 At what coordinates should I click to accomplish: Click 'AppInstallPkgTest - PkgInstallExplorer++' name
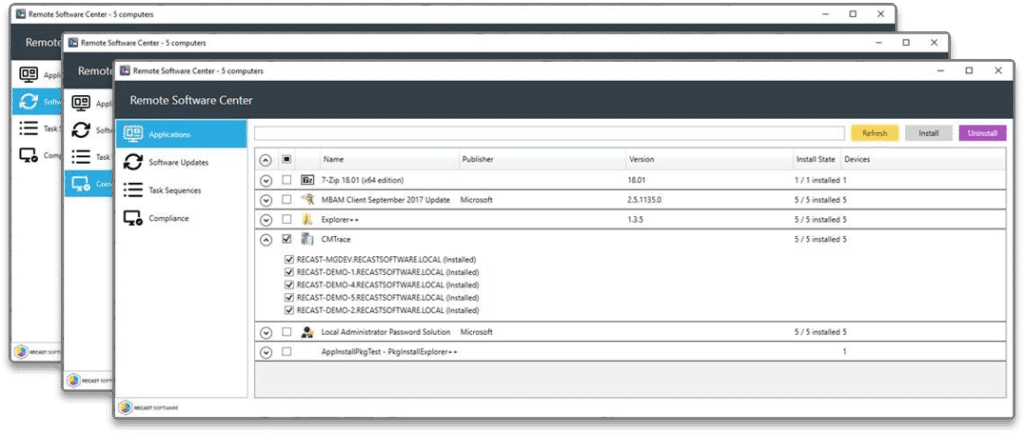pyautogui.click(x=389, y=352)
